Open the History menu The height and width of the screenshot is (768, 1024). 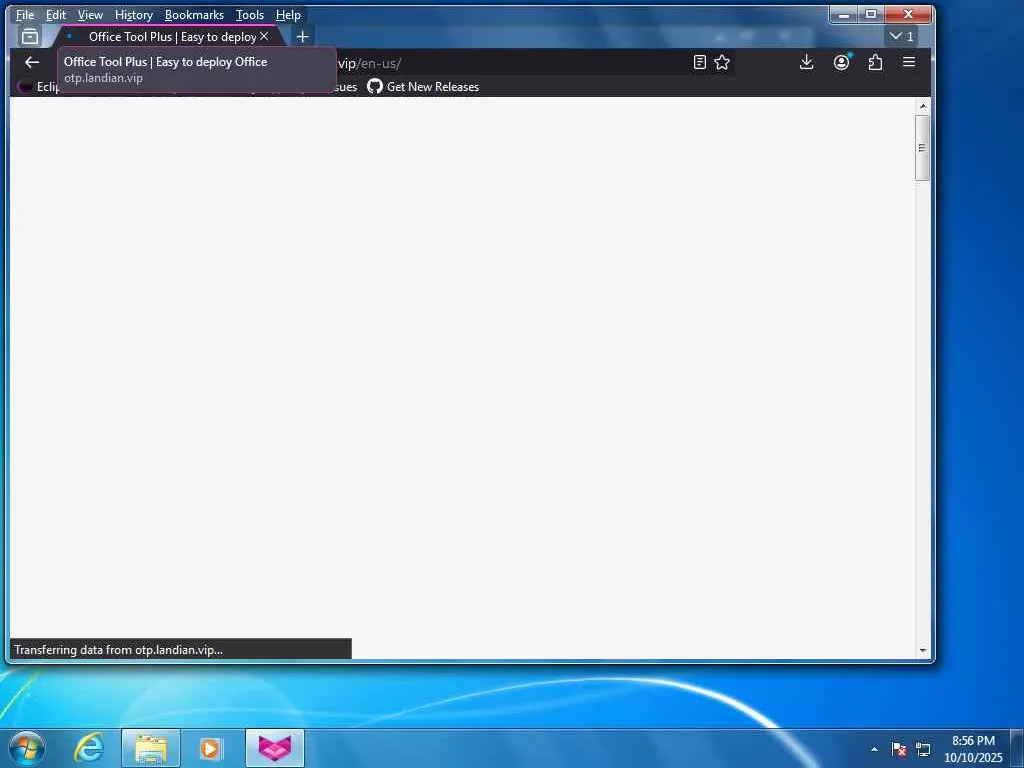click(134, 15)
